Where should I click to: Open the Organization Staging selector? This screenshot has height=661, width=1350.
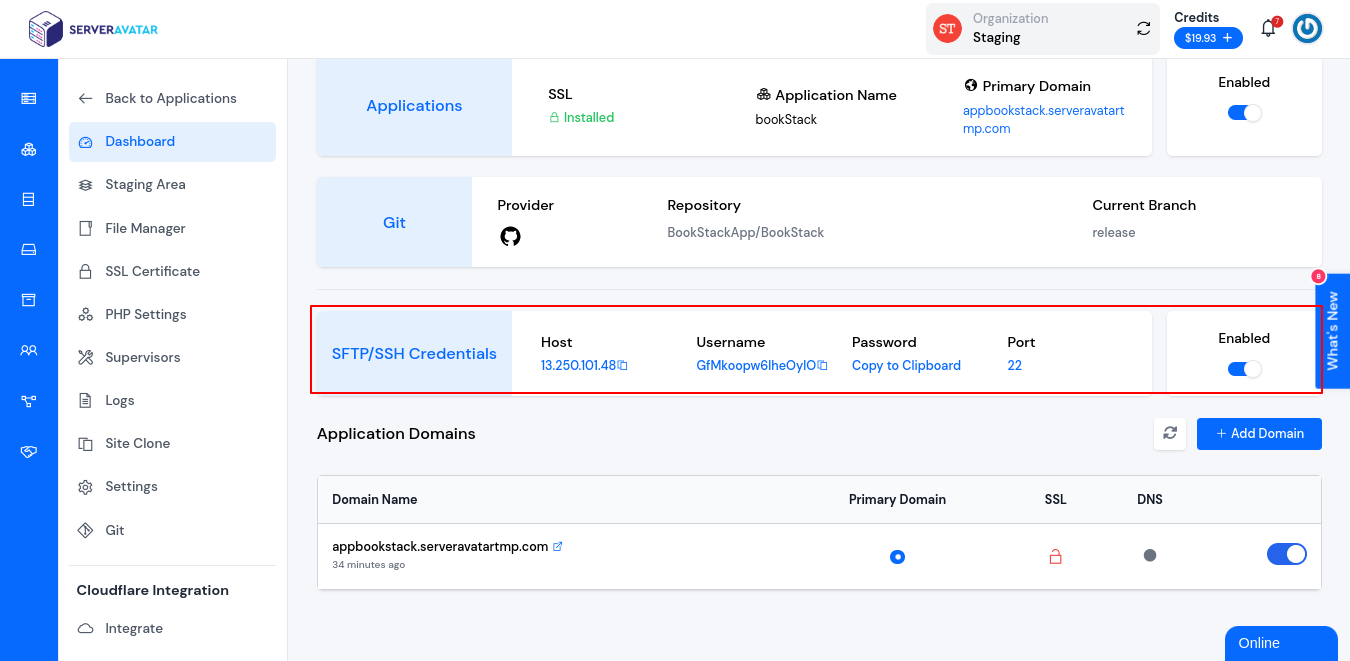click(1043, 29)
